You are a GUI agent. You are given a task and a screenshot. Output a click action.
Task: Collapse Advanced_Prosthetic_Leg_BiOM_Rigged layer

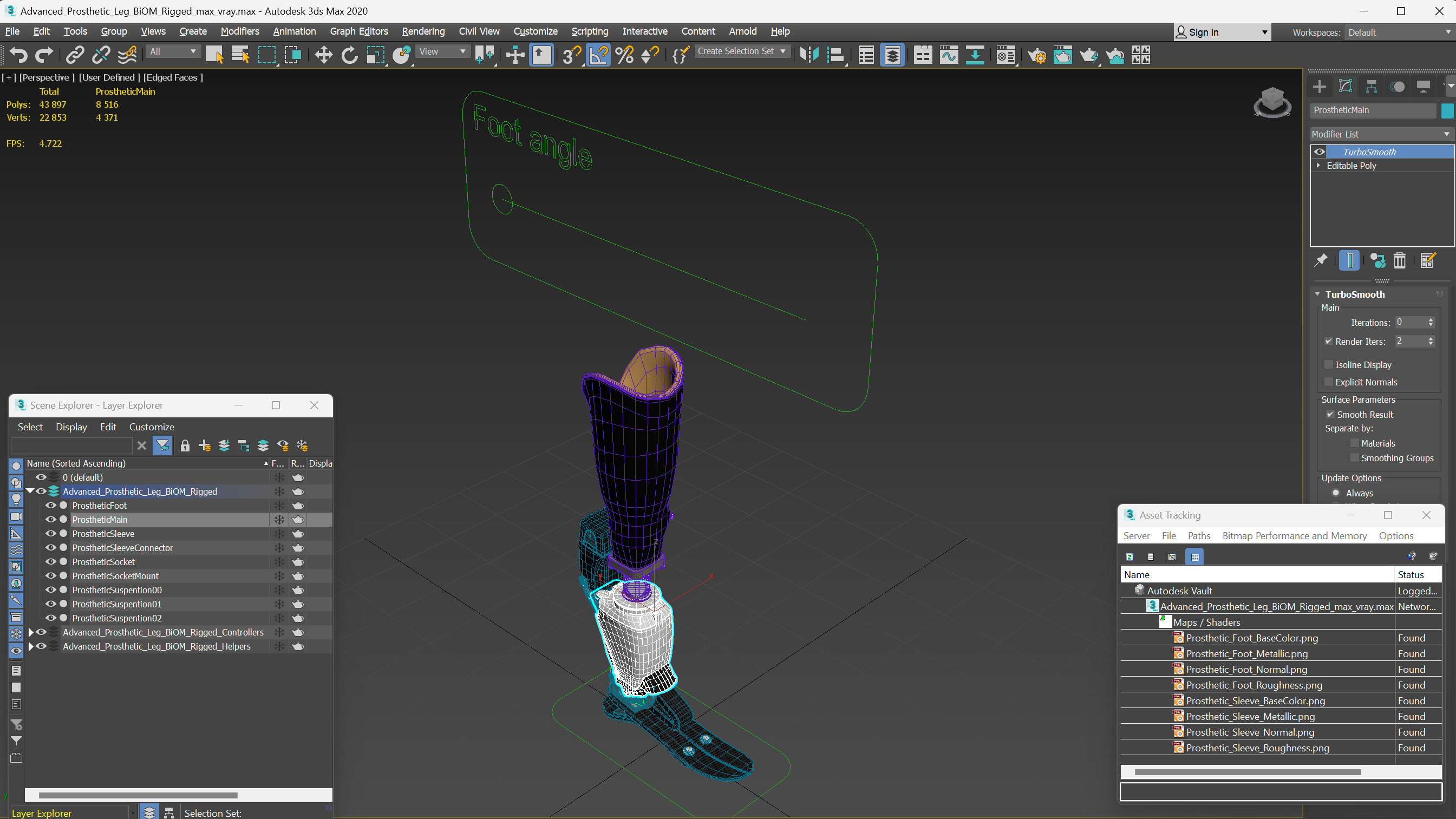tap(30, 491)
